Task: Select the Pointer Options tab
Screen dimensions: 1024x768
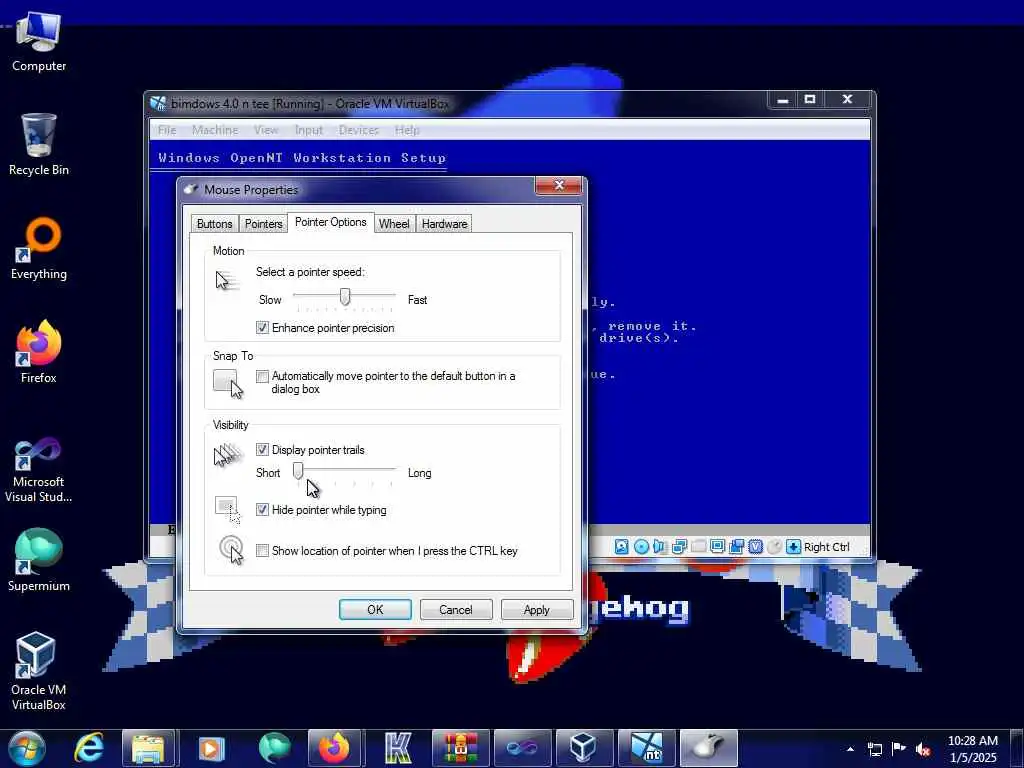Action: (330, 222)
